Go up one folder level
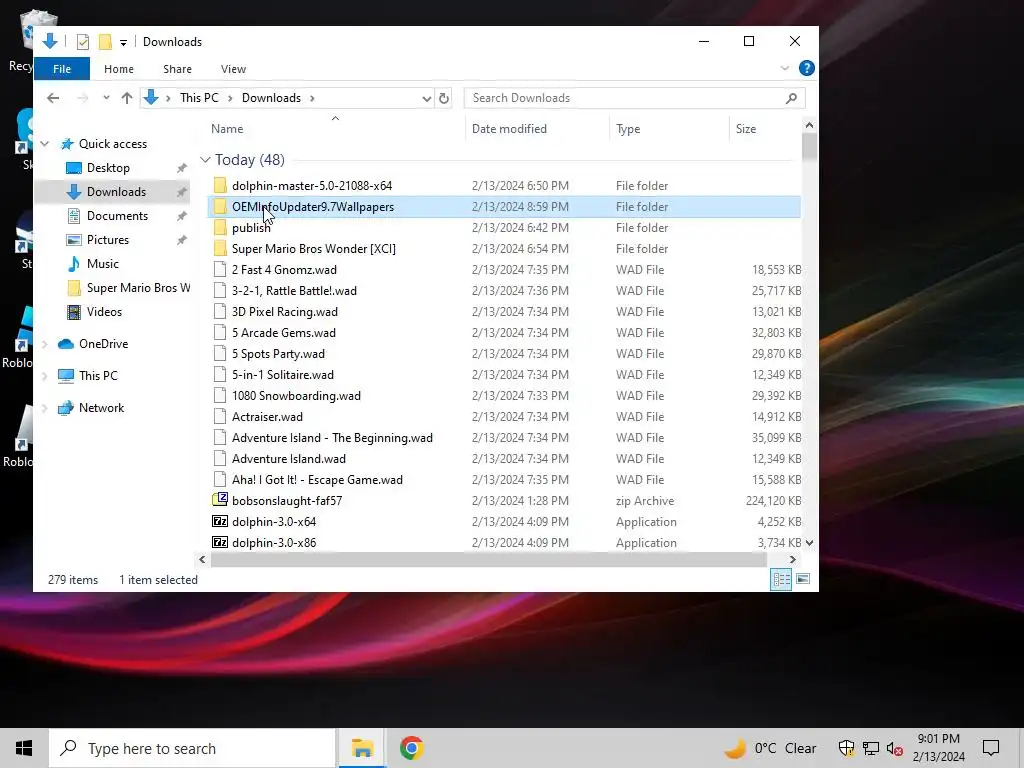The height and width of the screenshot is (768, 1024). (127, 98)
